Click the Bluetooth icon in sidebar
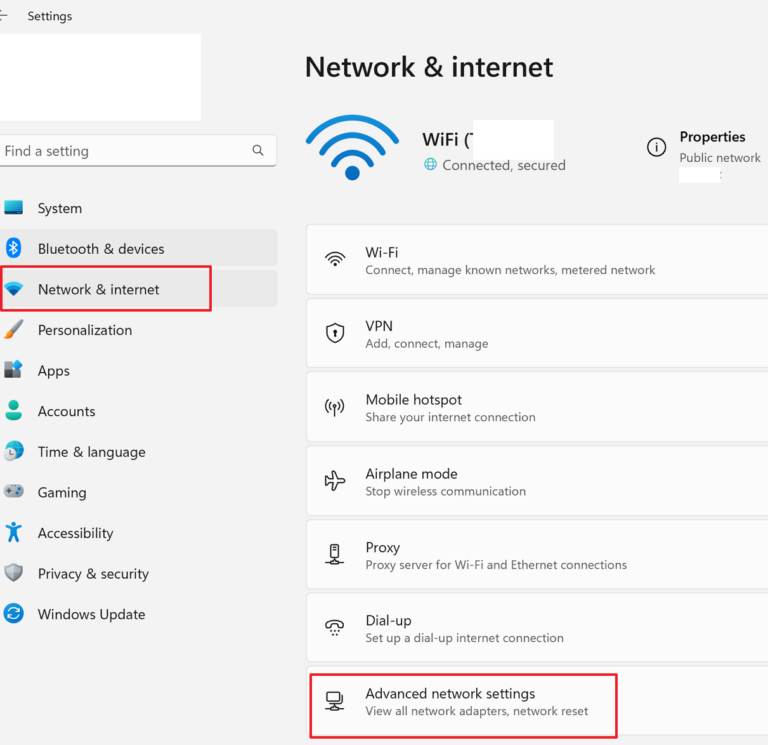 (x=14, y=248)
